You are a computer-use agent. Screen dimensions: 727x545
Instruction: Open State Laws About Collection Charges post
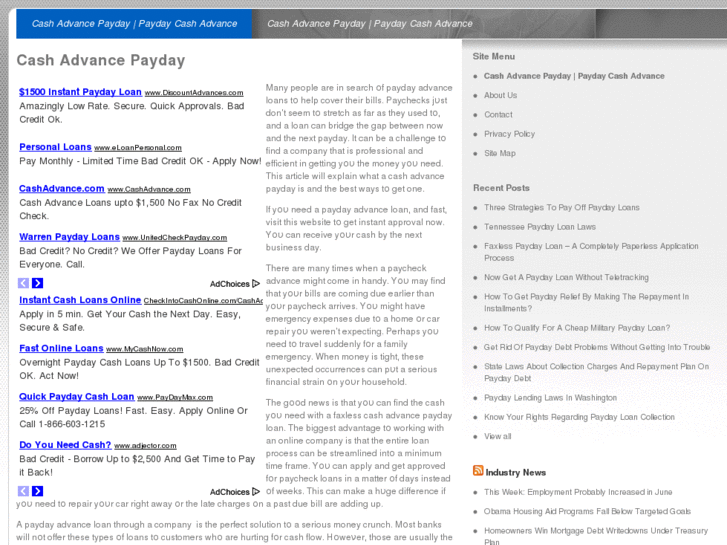596,372
